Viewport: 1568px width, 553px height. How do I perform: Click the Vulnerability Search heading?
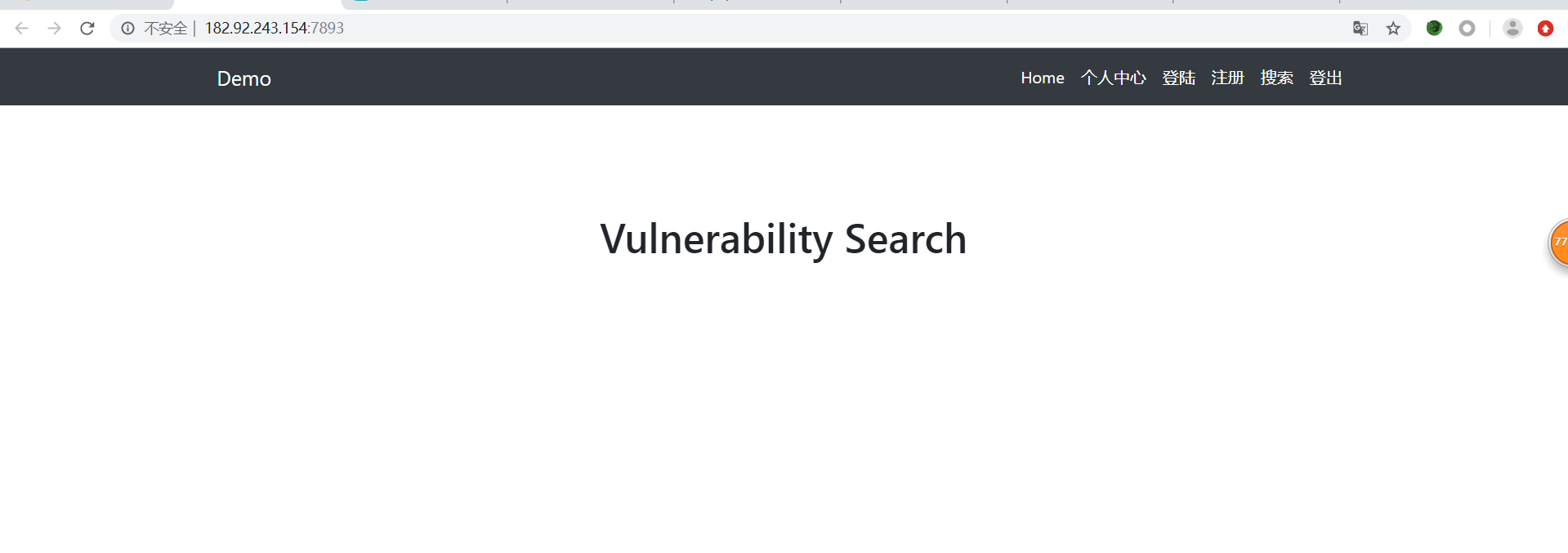(784, 239)
